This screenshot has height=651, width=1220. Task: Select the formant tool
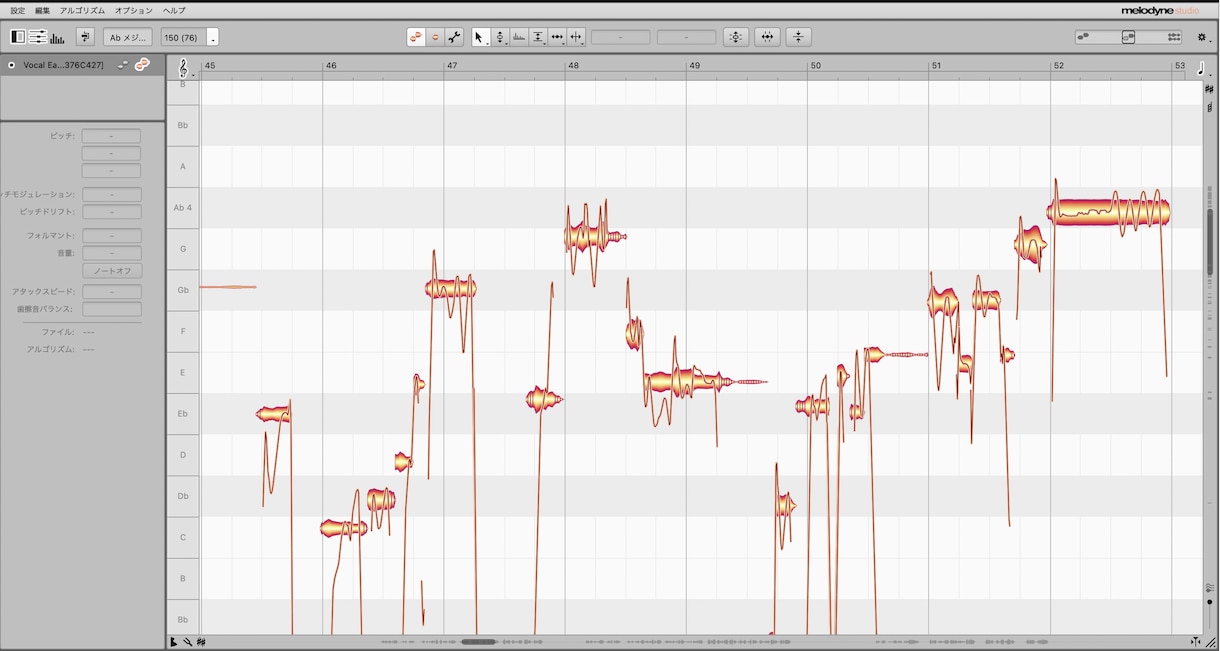point(519,37)
